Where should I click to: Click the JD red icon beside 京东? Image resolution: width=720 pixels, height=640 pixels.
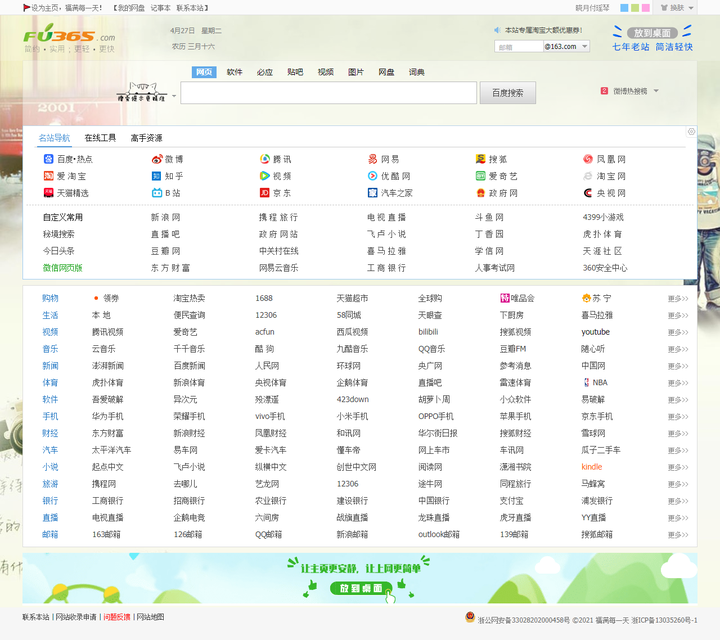[265, 193]
